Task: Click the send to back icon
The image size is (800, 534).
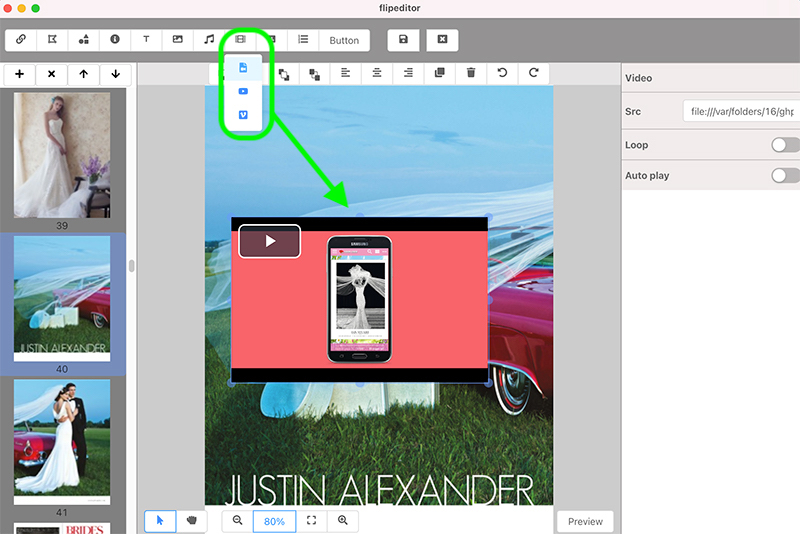Action: coord(314,74)
